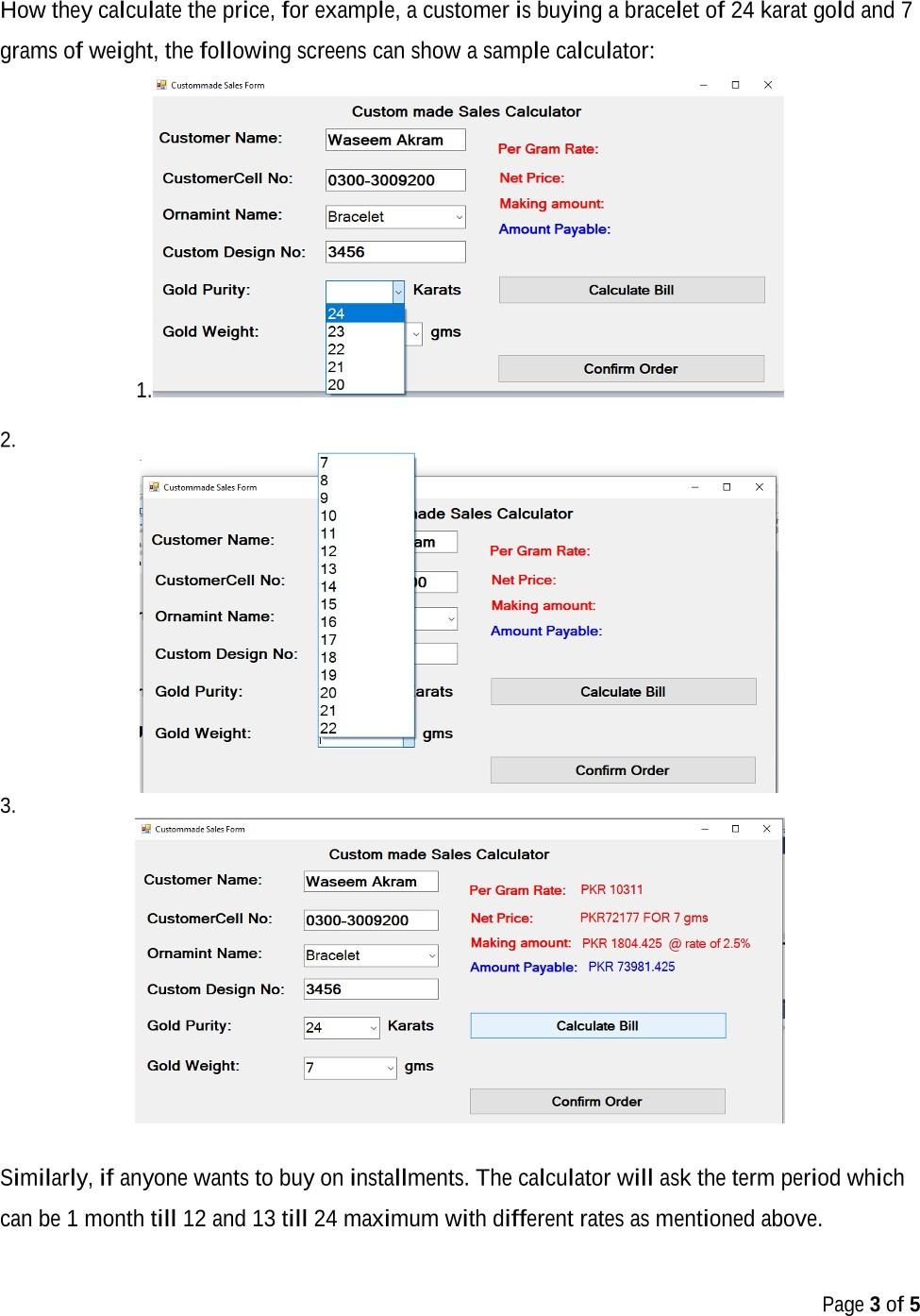The width and height of the screenshot is (920, 1316).
Task: Maximize the third Custommade Sales Form
Action: pos(735,829)
